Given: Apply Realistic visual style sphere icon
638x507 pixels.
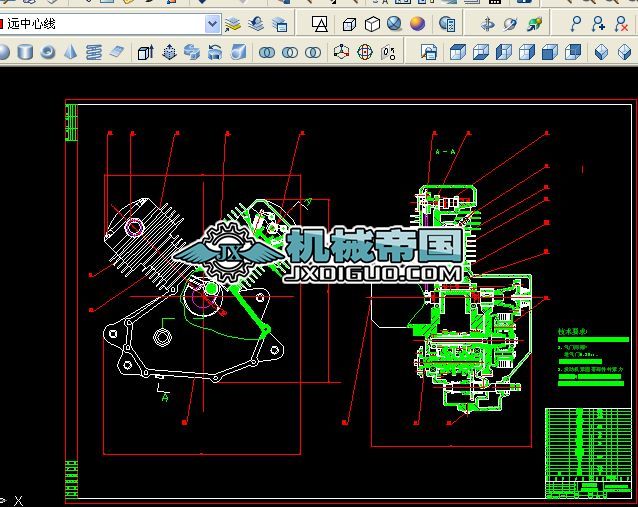Looking at the screenshot, I should point(394,24).
